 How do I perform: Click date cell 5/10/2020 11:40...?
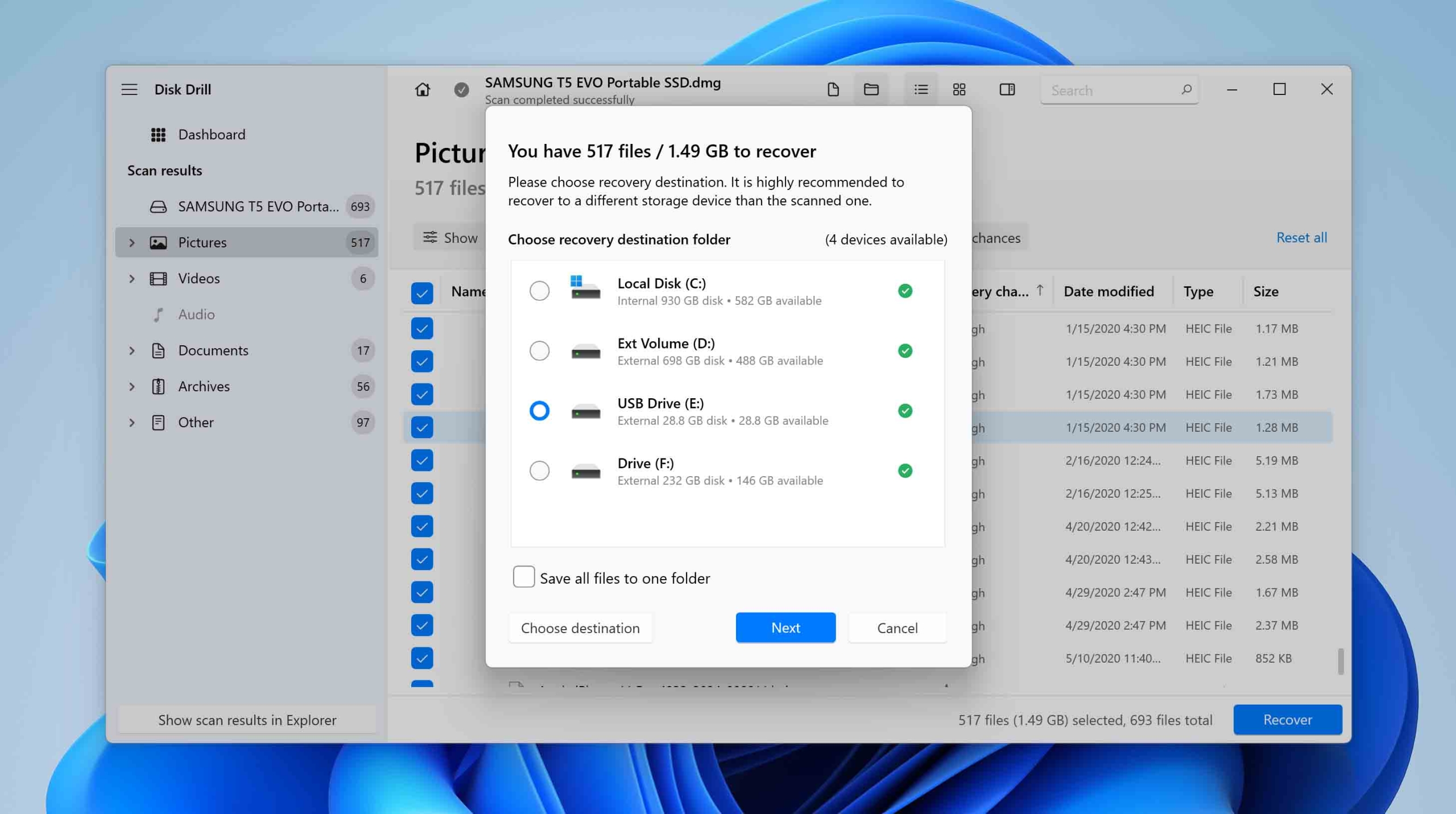click(x=1113, y=658)
